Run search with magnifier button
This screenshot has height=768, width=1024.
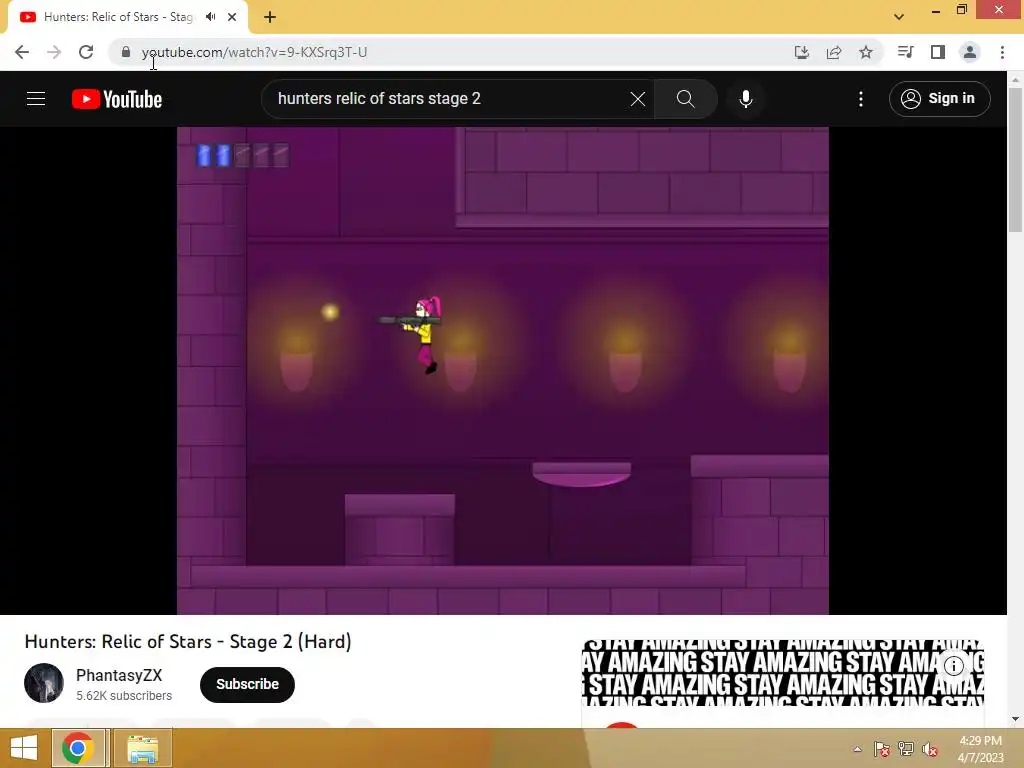click(x=686, y=99)
